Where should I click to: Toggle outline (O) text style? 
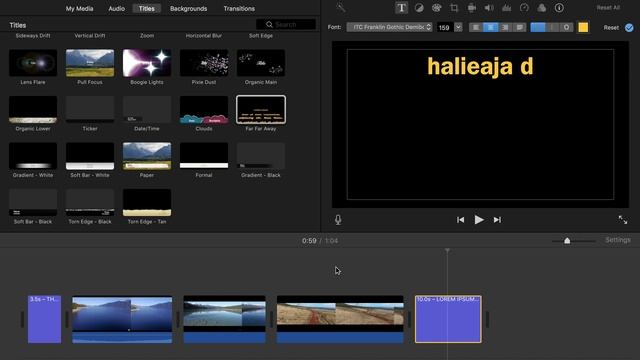point(566,27)
